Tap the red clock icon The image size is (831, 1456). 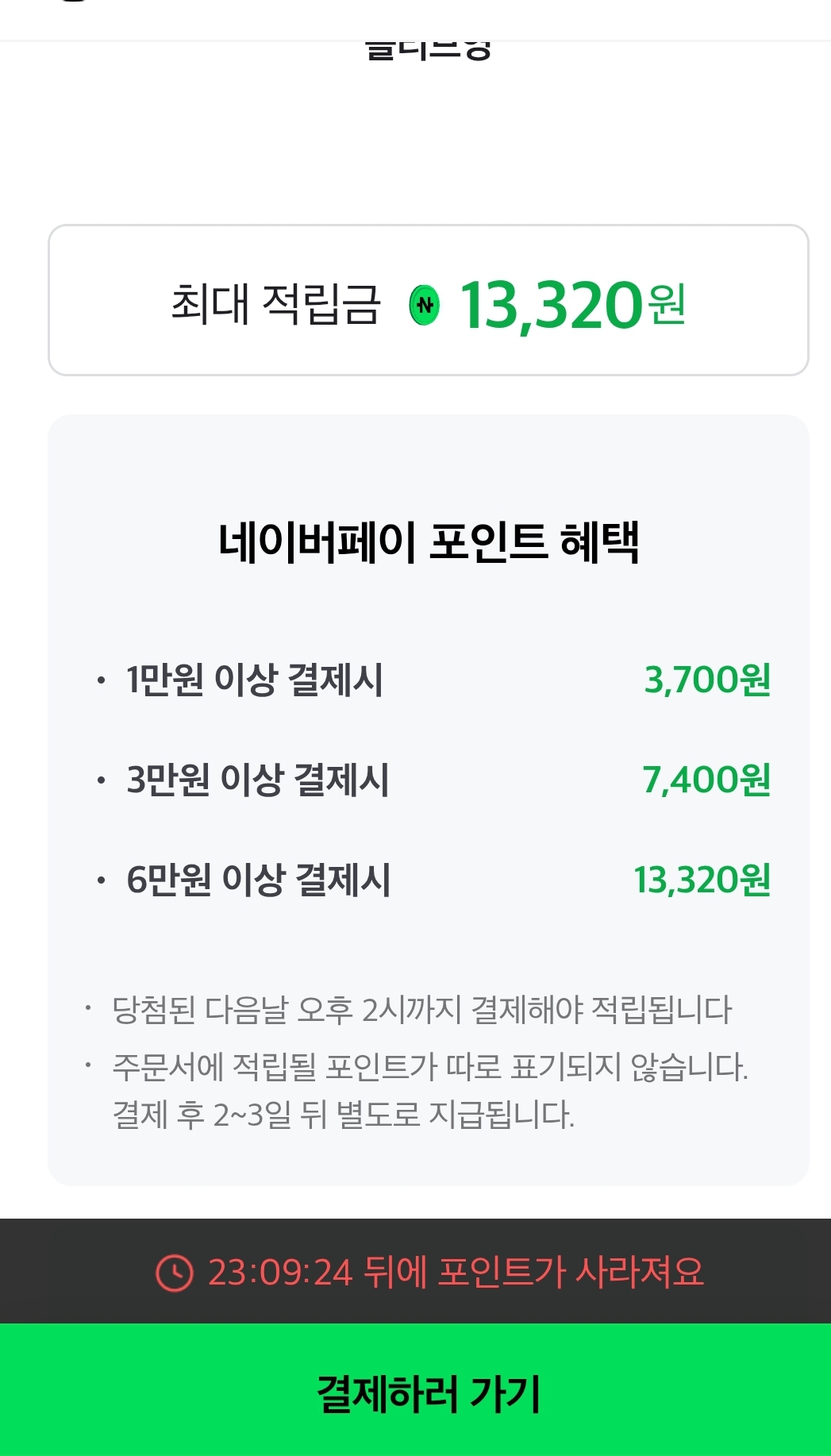point(174,1273)
